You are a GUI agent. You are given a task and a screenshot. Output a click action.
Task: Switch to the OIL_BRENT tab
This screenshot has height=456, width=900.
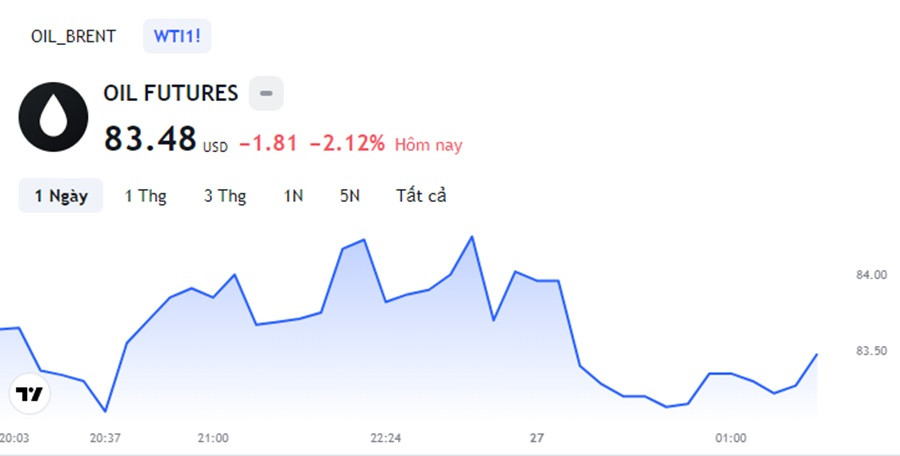[73, 37]
